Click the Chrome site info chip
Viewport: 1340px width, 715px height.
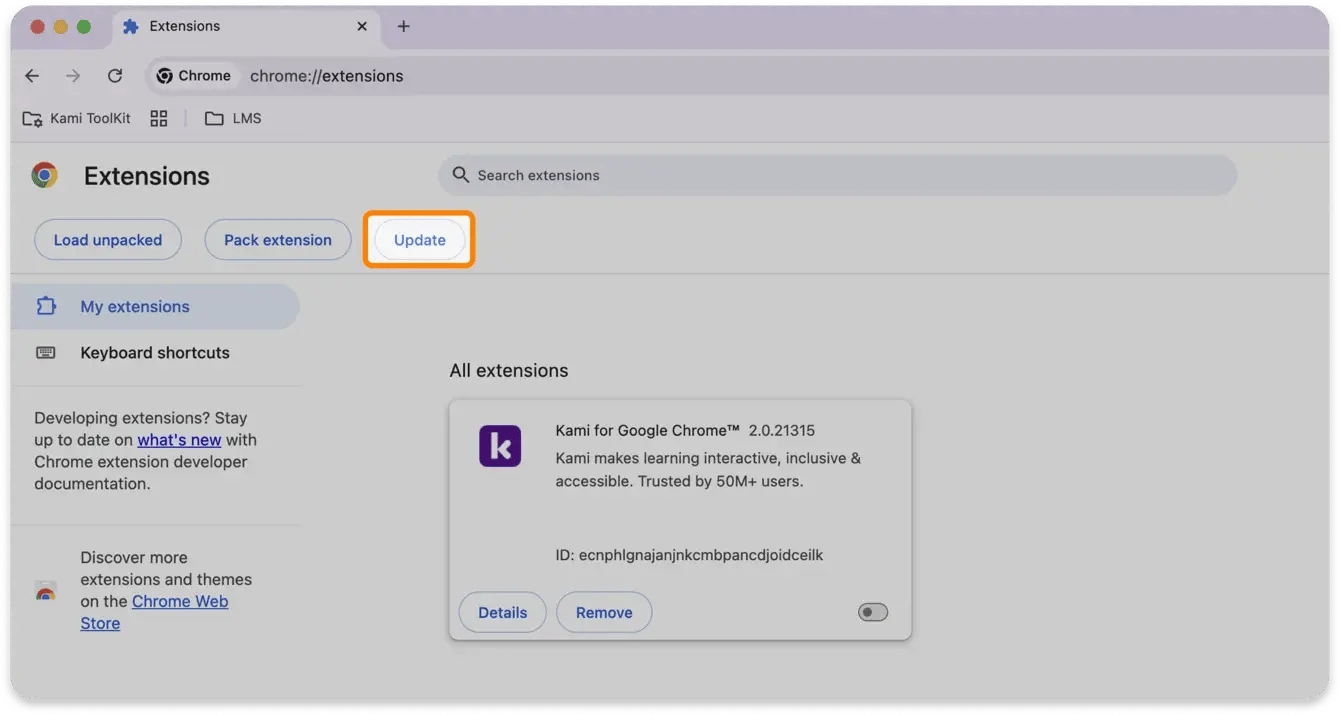[x=194, y=76]
